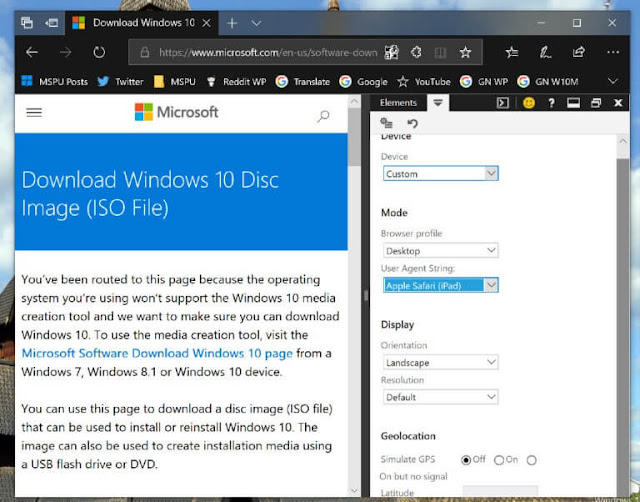
Task: Open the MSPU folder favorite
Action: pos(175,81)
